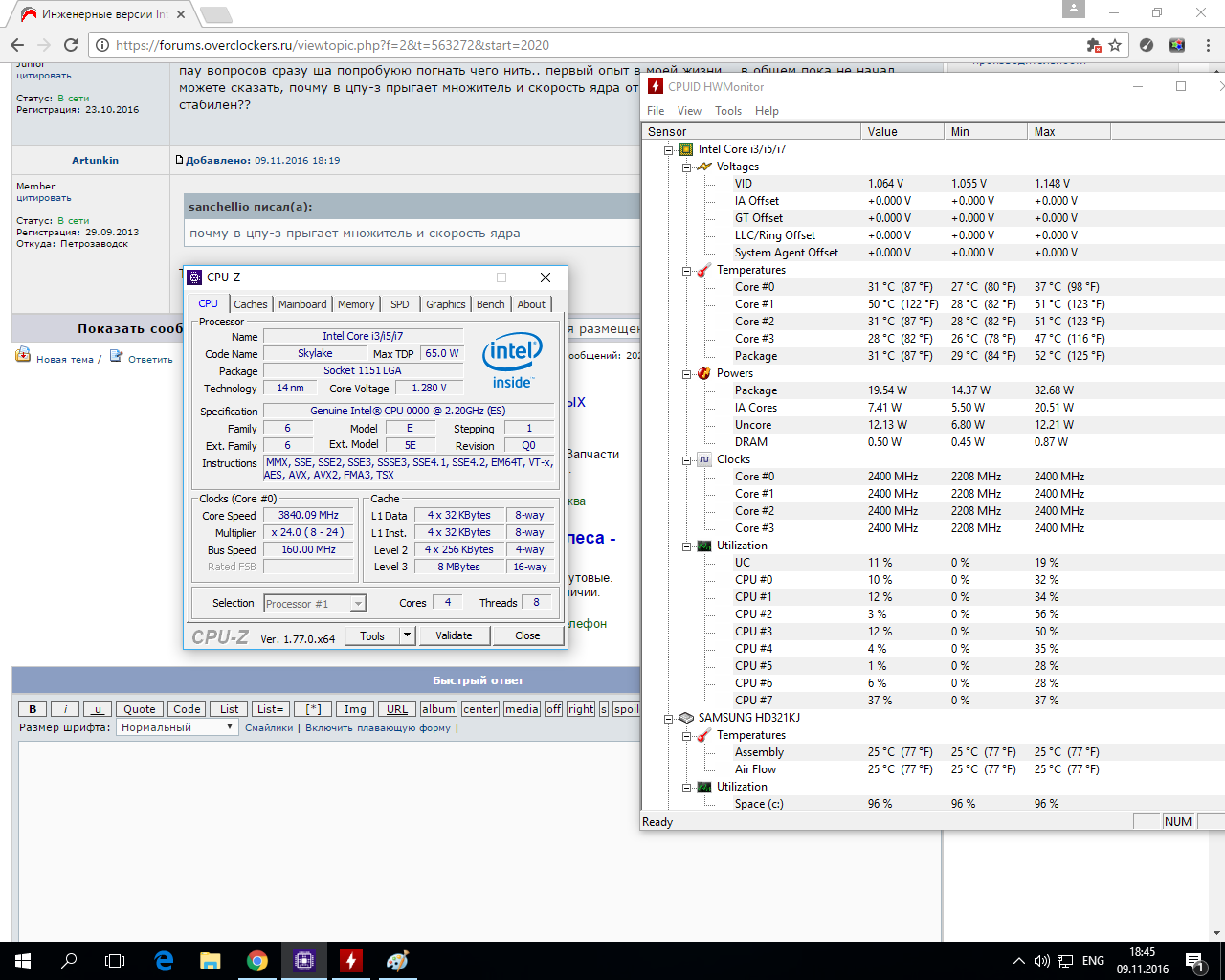1225x980 pixels.
Task: Open Task View on the taskbar
Action: (x=115, y=961)
